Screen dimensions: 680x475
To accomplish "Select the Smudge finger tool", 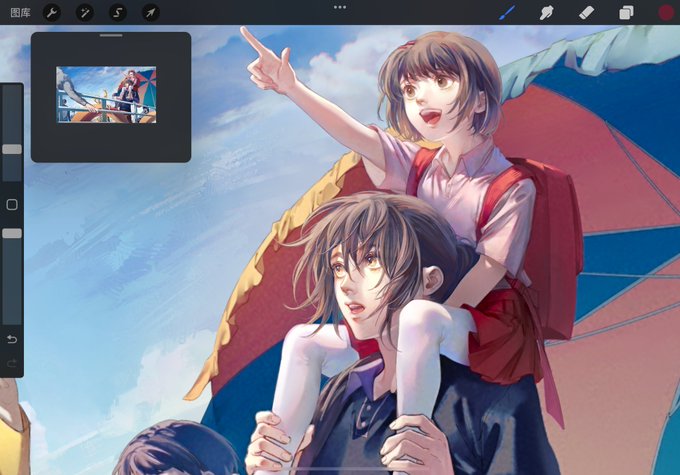I will [546, 13].
